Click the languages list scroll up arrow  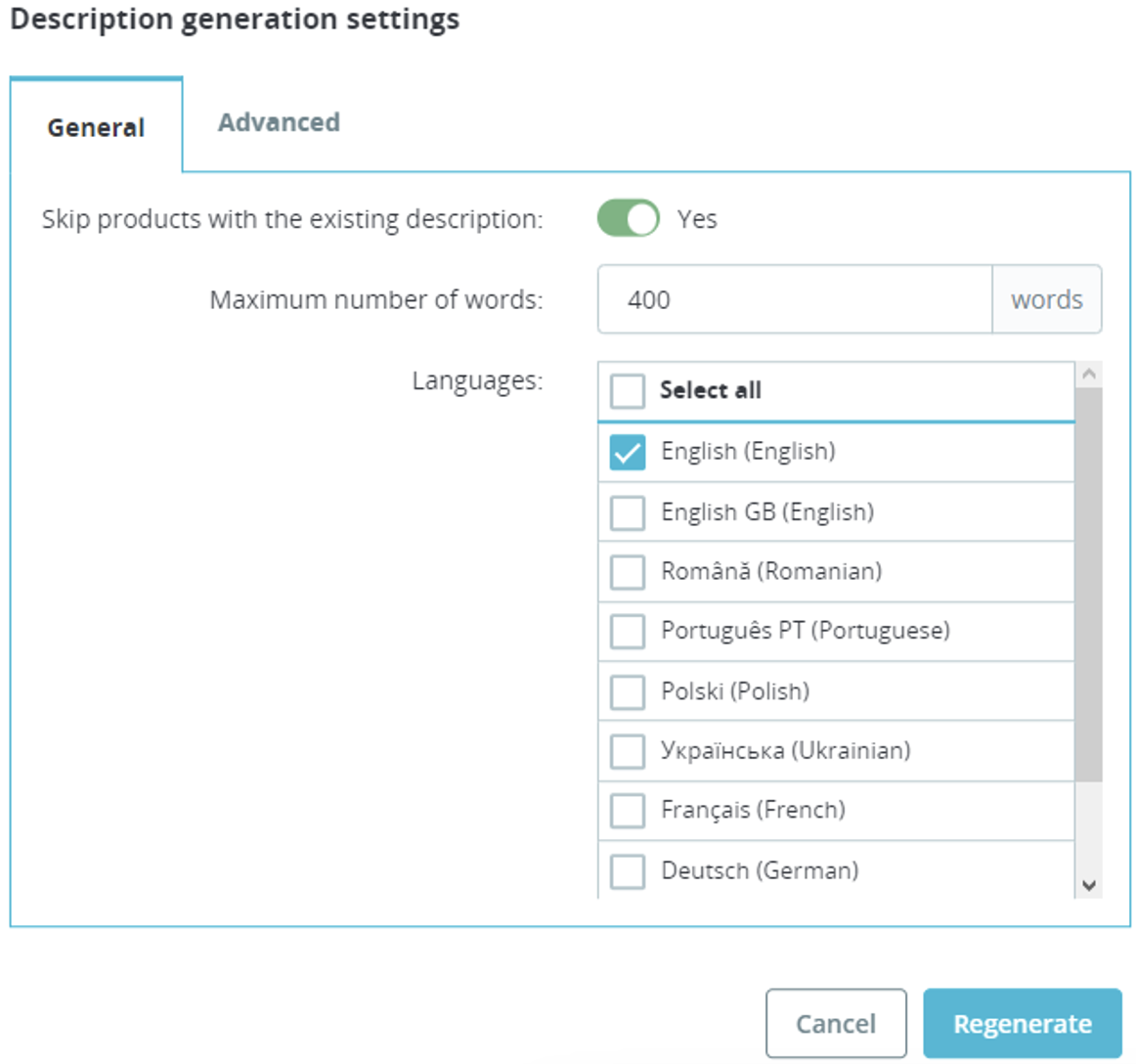pos(1088,374)
